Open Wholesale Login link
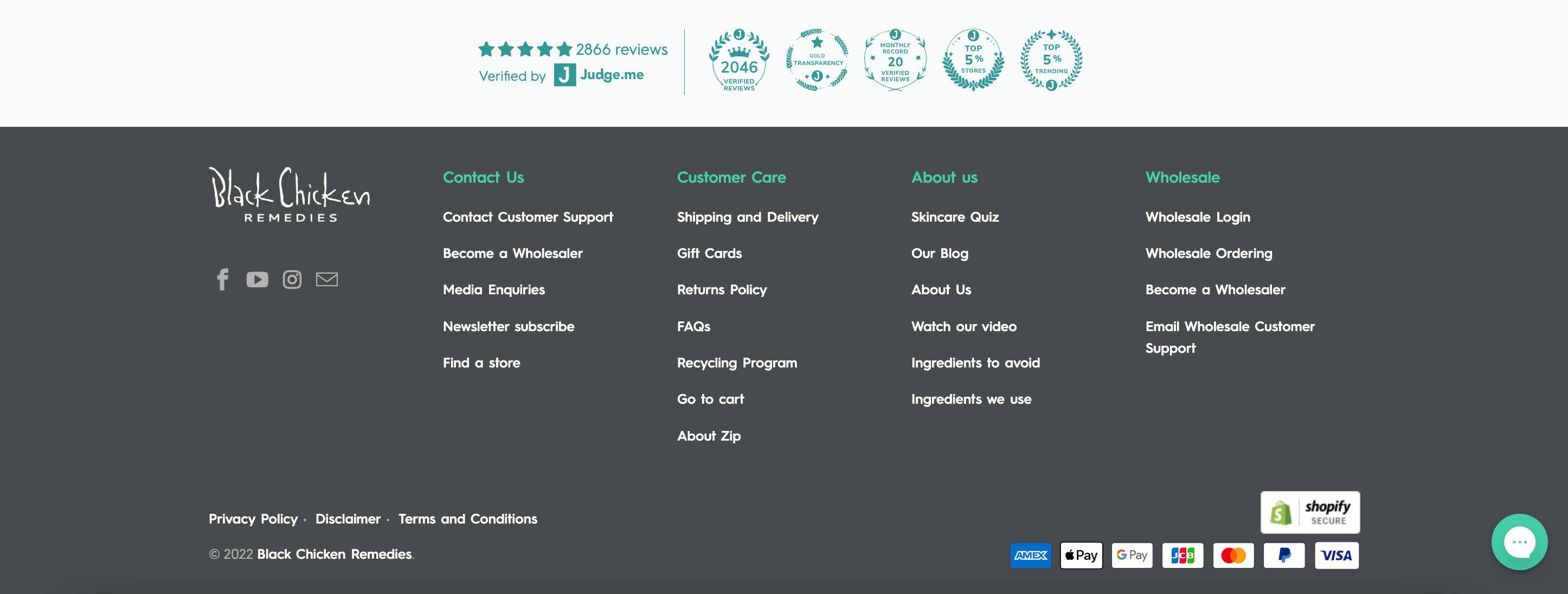 coord(1197,217)
